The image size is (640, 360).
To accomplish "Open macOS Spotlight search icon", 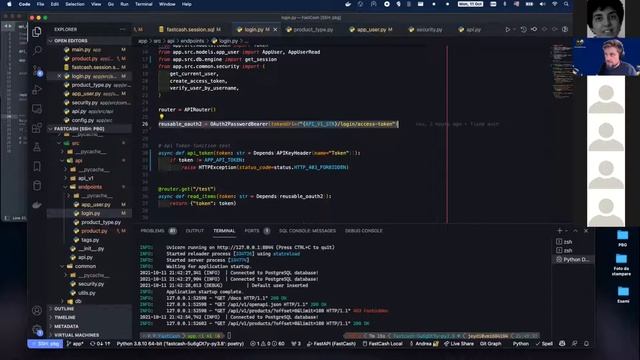I will 566,4.
